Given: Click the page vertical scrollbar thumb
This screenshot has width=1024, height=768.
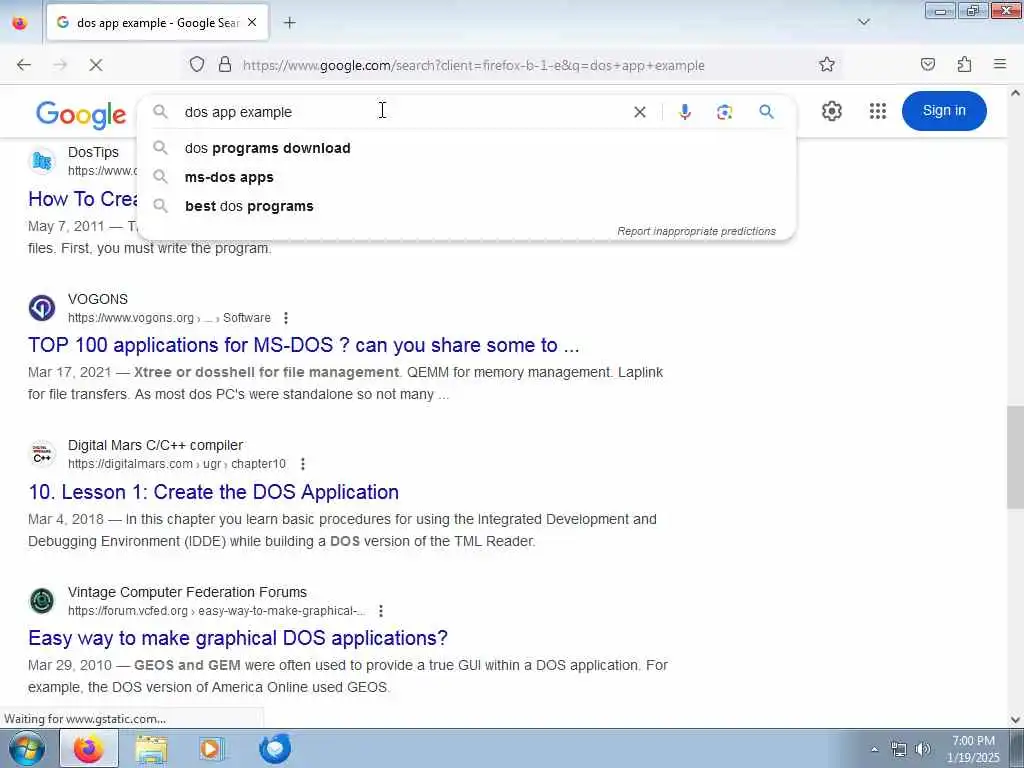Looking at the screenshot, I should pos(1015,456).
